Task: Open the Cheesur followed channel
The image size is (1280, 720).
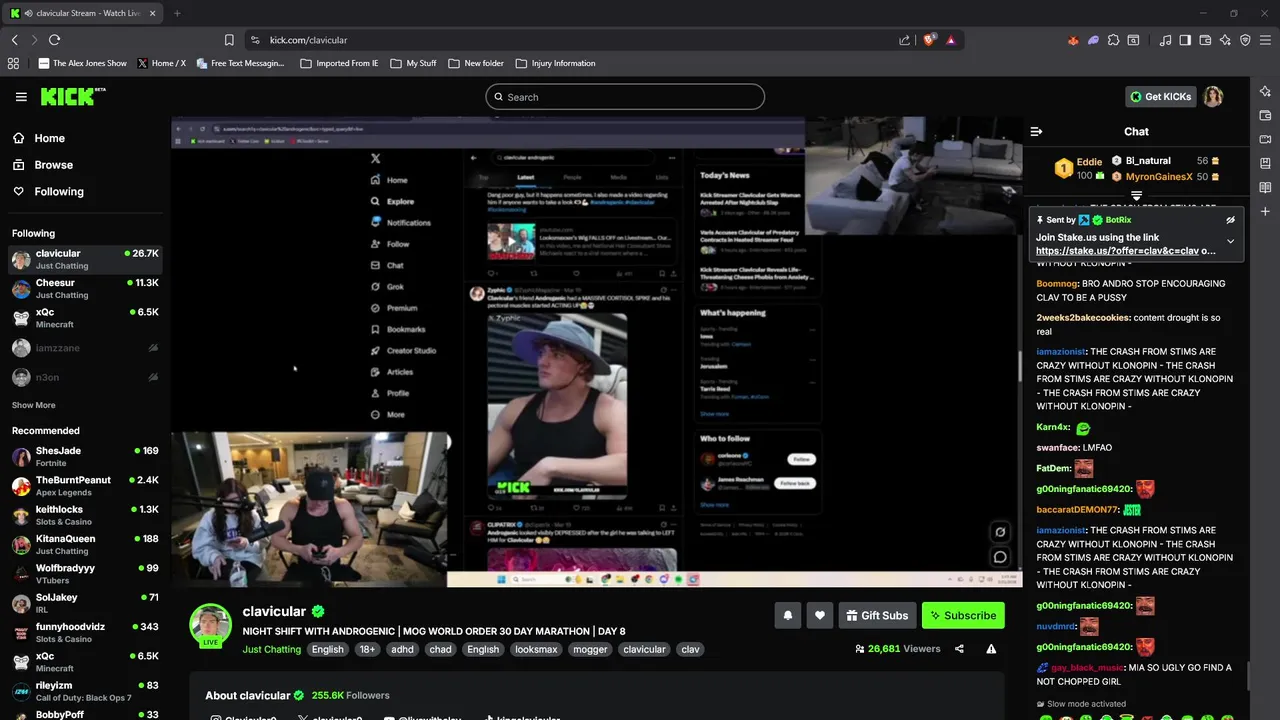Action: tap(85, 289)
